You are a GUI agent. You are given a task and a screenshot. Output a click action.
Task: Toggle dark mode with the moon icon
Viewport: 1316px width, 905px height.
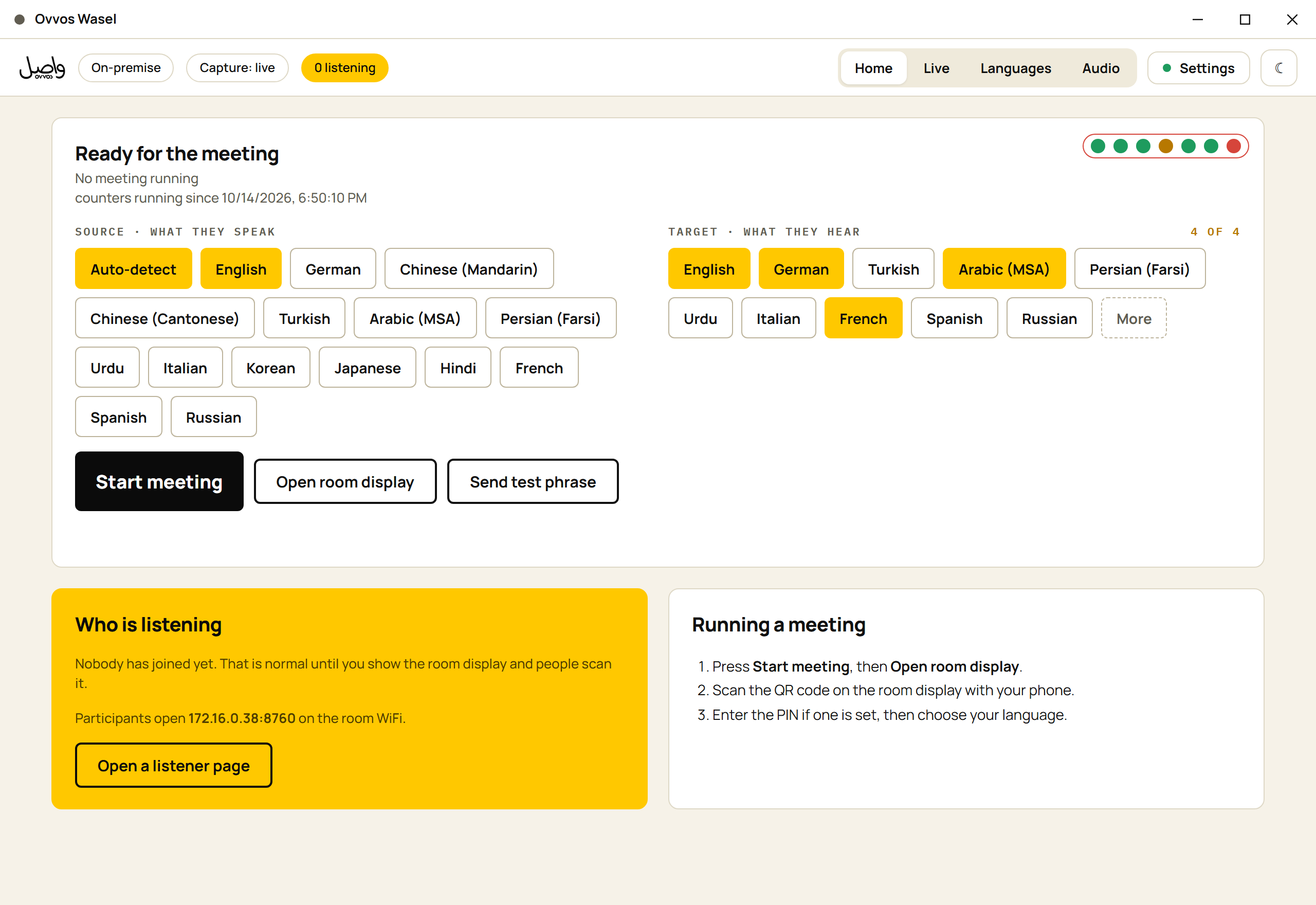click(x=1278, y=68)
